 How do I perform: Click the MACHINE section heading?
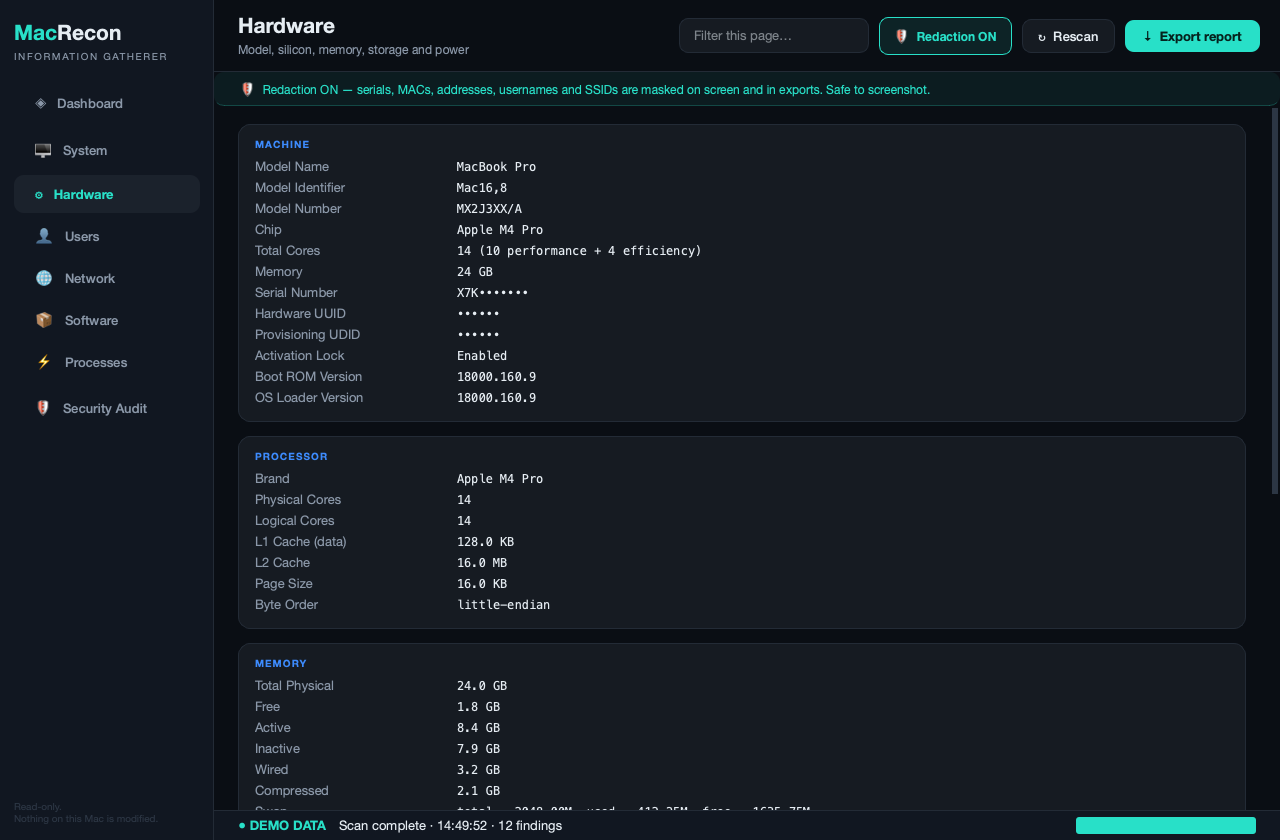[282, 144]
